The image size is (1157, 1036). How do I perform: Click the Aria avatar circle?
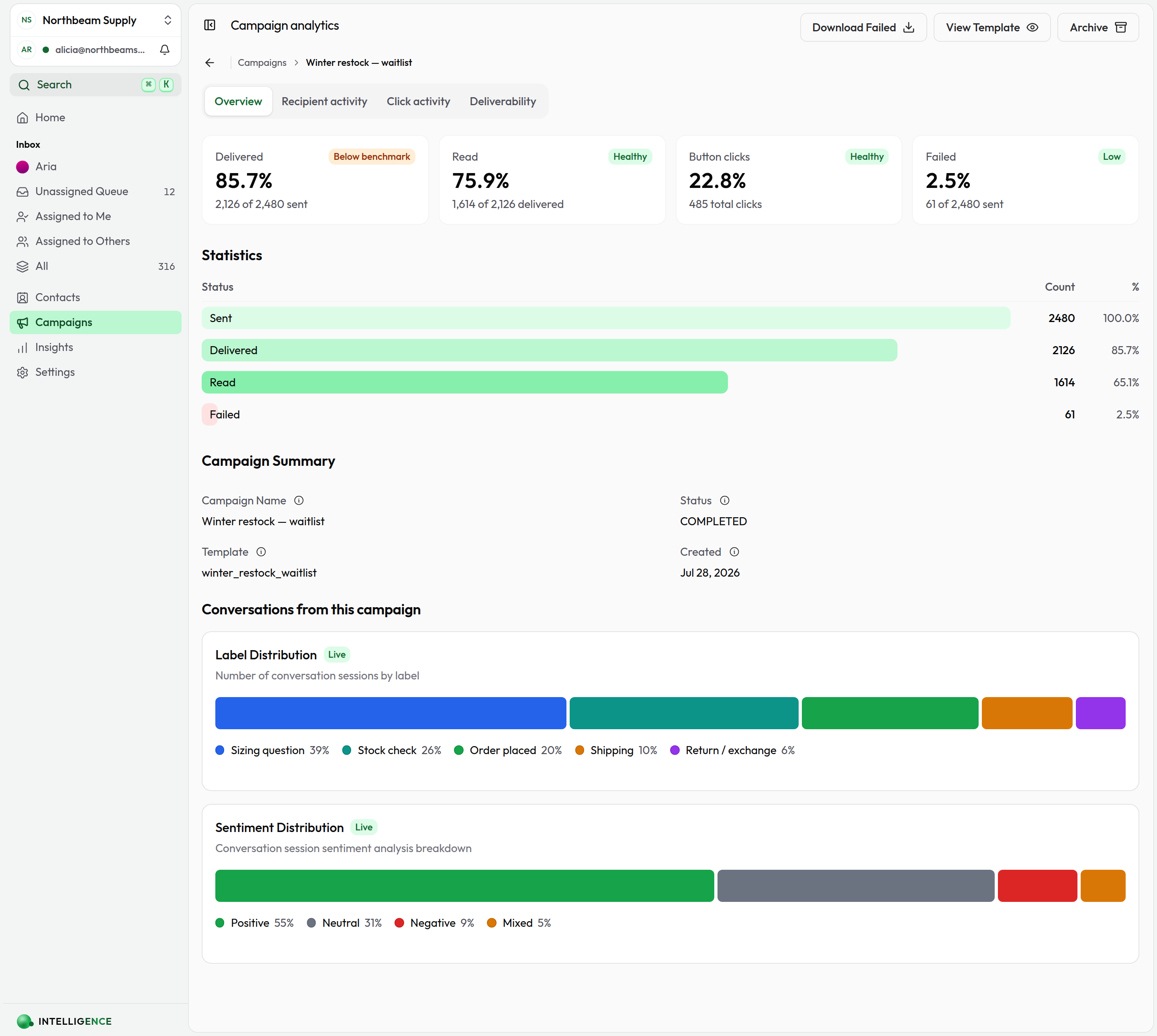pos(23,167)
